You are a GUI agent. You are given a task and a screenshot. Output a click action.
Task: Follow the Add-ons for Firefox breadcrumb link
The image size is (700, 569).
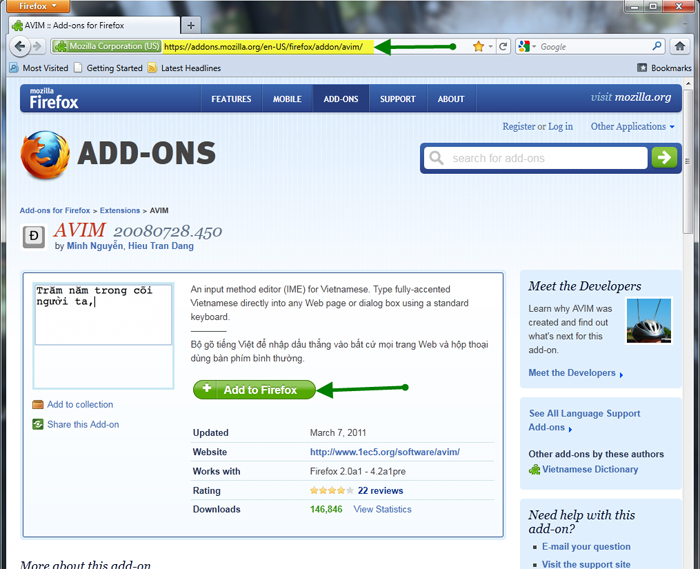(55, 210)
